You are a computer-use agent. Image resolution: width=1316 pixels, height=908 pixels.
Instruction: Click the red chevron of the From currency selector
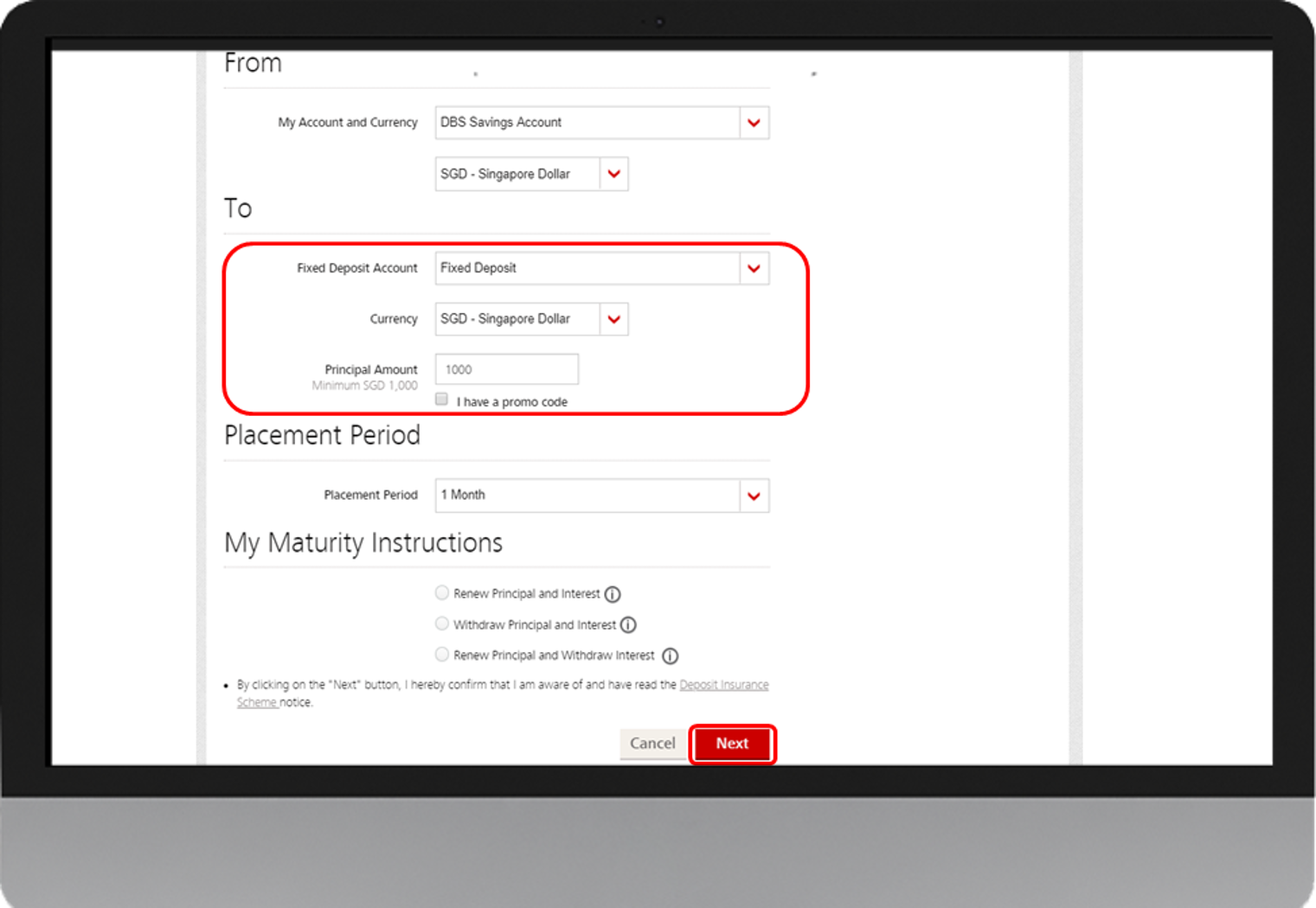point(613,174)
